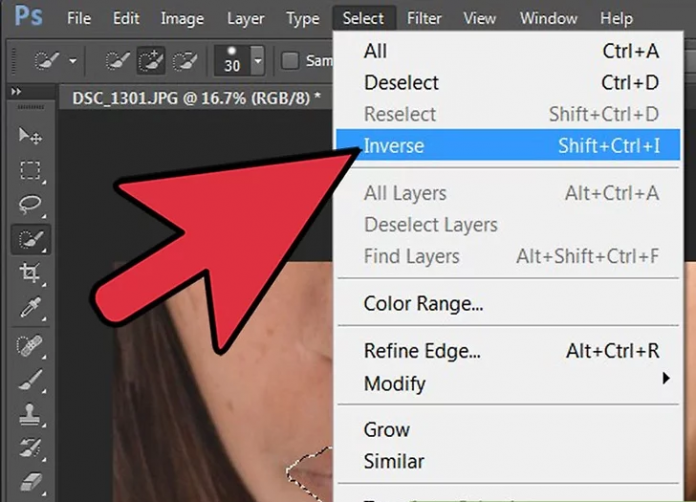Image resolution: width=696 pixels, height=502 pixels.
Task: Select the Move tool
Action: click(30, 135)
